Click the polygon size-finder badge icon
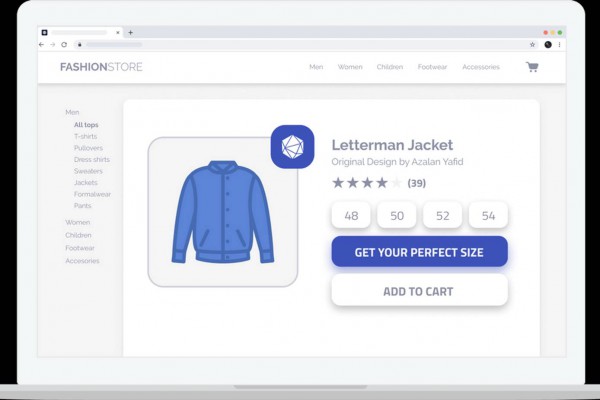 [292, 147]
